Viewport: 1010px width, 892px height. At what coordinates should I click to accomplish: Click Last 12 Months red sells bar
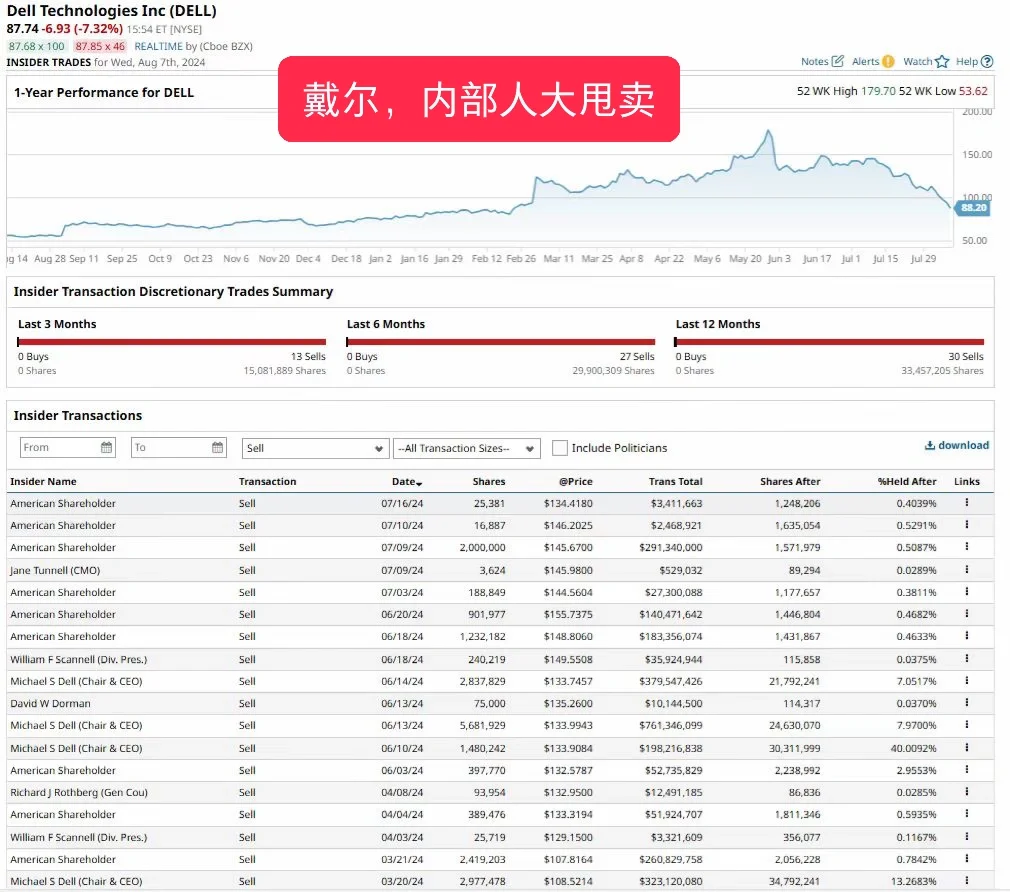pos(830,342)
